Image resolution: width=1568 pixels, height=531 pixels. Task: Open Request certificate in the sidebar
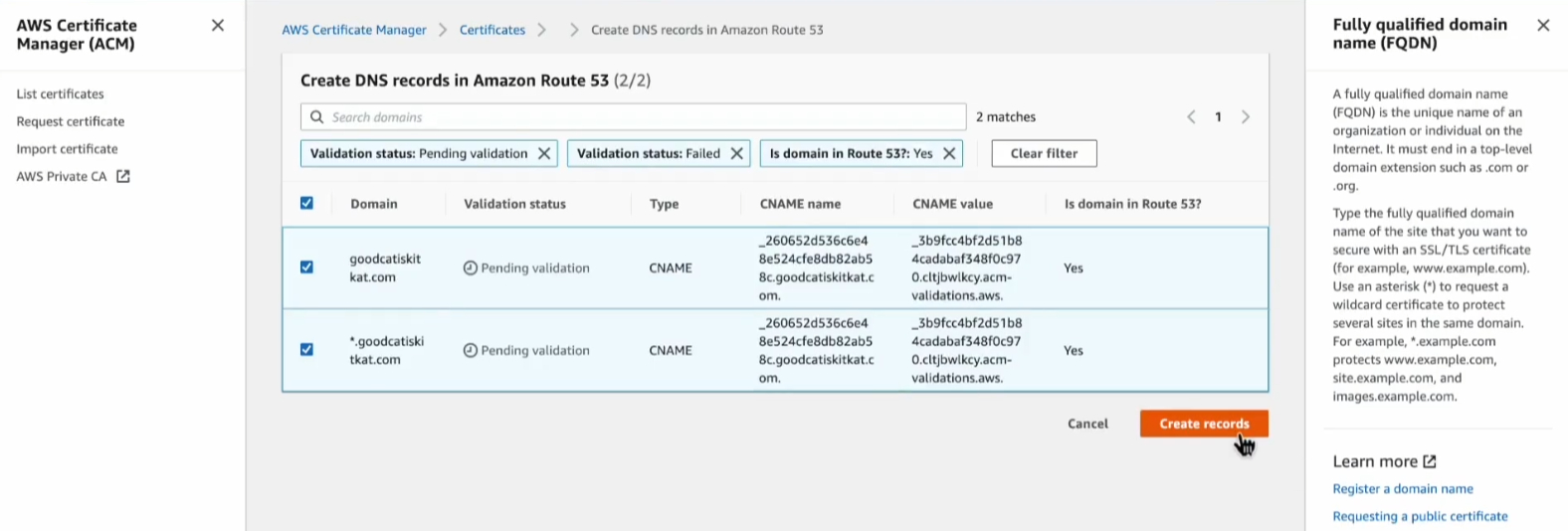[x=71, y=121]
